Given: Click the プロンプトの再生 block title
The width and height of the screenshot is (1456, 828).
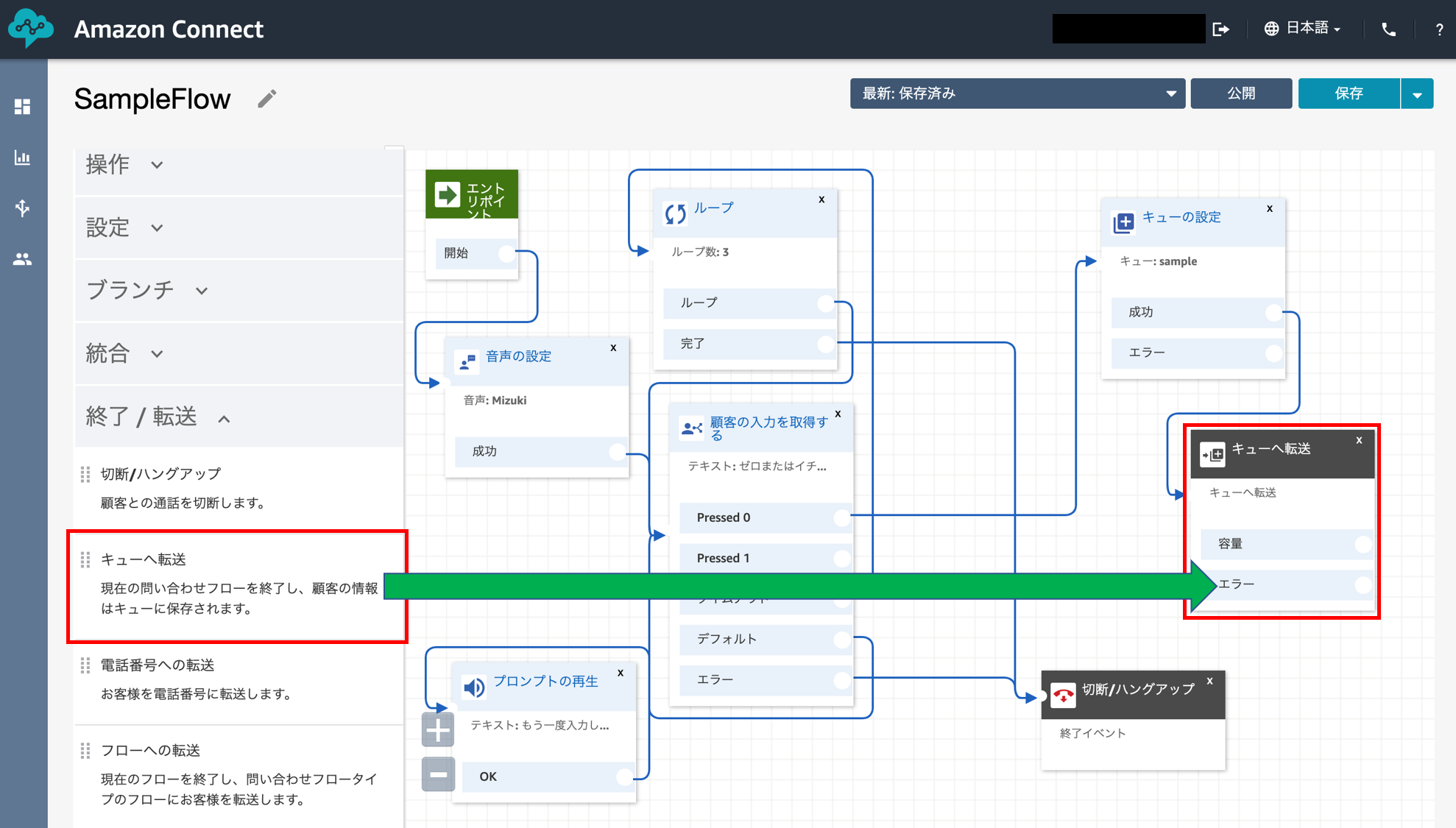Looking at the screenshot, I should 545,681.
